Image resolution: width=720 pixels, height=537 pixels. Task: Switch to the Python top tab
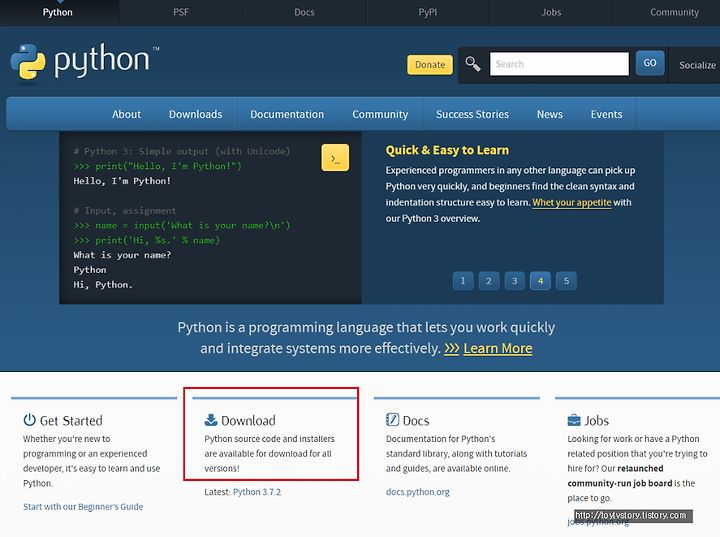pyautogui.click(x=58, y=12)
